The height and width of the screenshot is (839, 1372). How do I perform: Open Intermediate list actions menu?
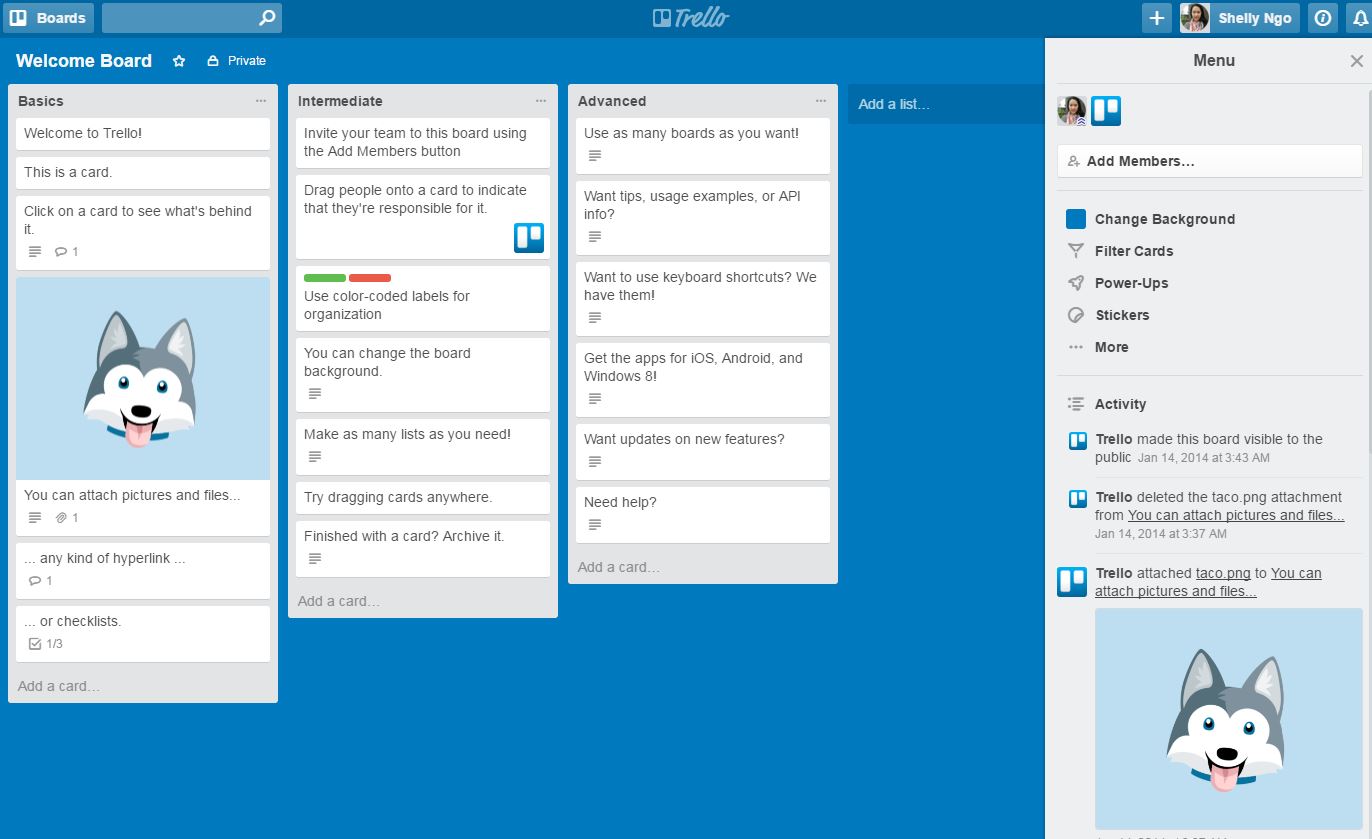point(541,101)
